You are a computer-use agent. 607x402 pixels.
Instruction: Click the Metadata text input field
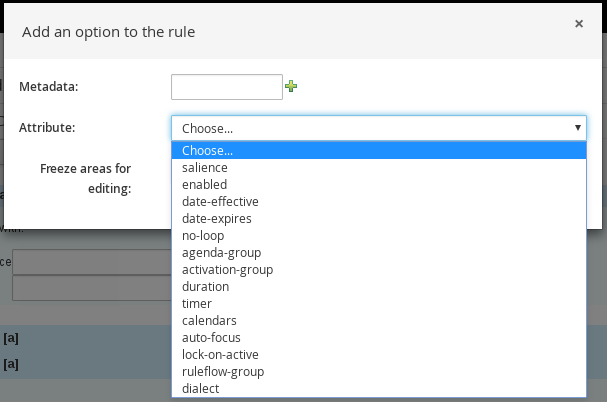(x=227, y=87)
